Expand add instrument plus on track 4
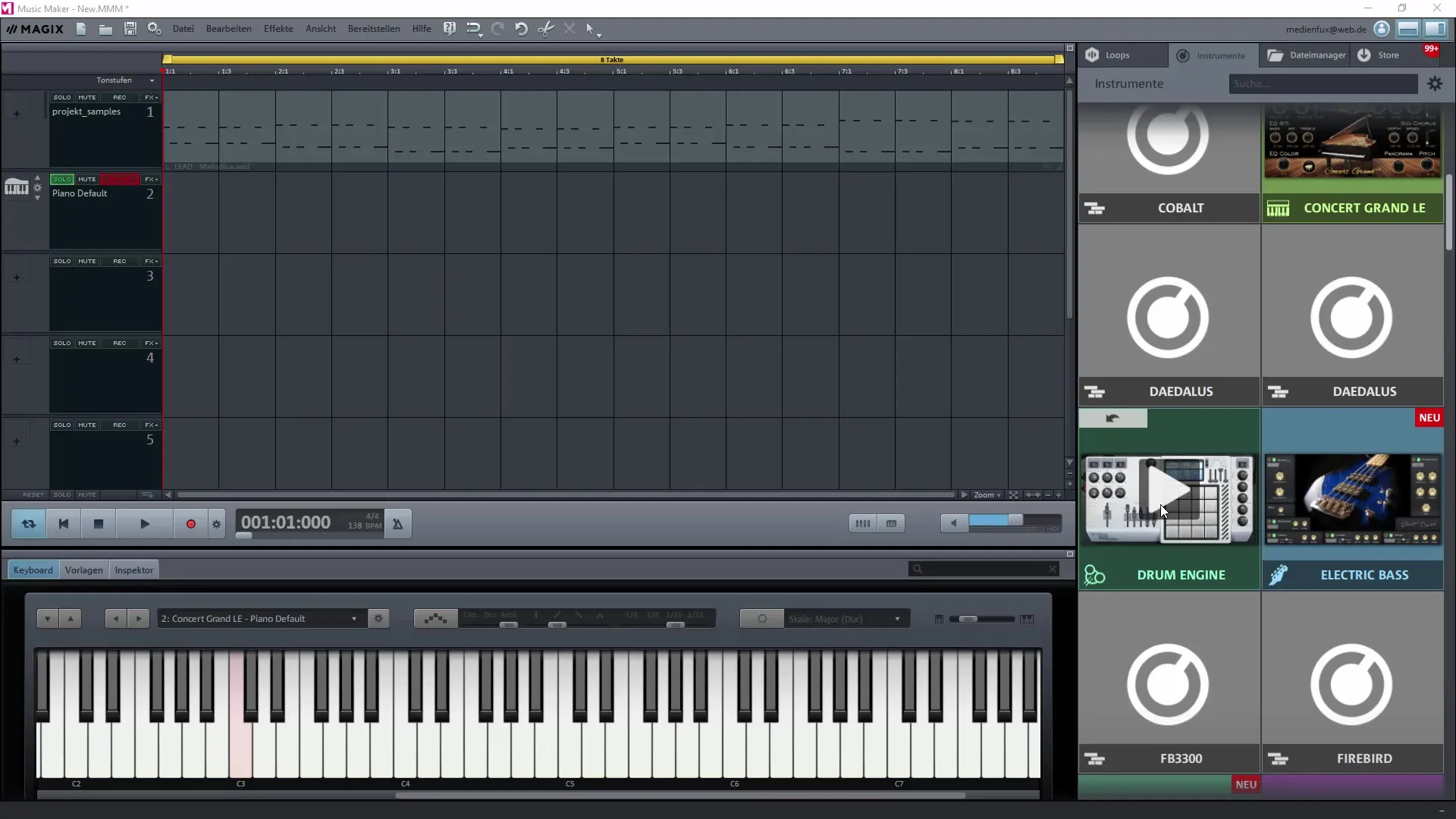The width and height of the screenshot is (1456, 819). (17, 359)
